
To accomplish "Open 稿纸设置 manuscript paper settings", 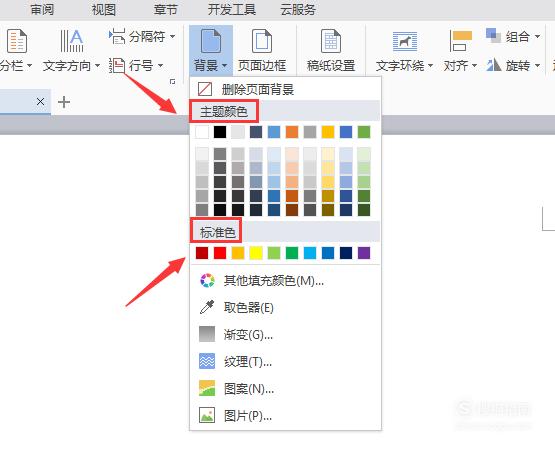I will click(331, 51).
